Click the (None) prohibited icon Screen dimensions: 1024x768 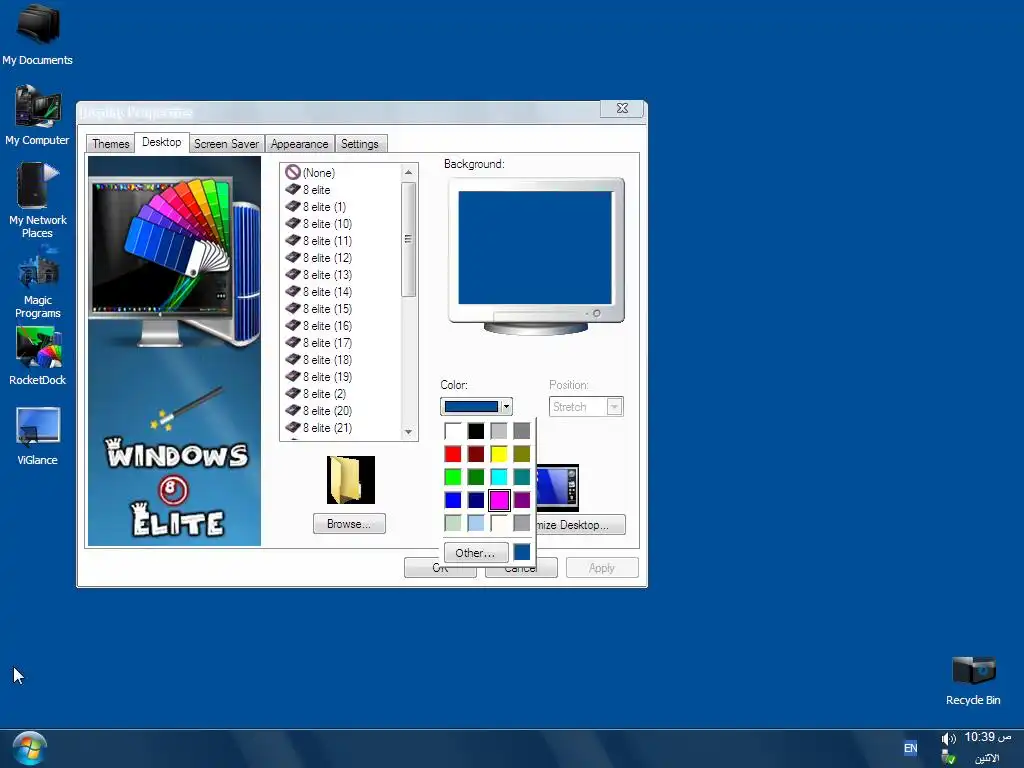point(293,172)
